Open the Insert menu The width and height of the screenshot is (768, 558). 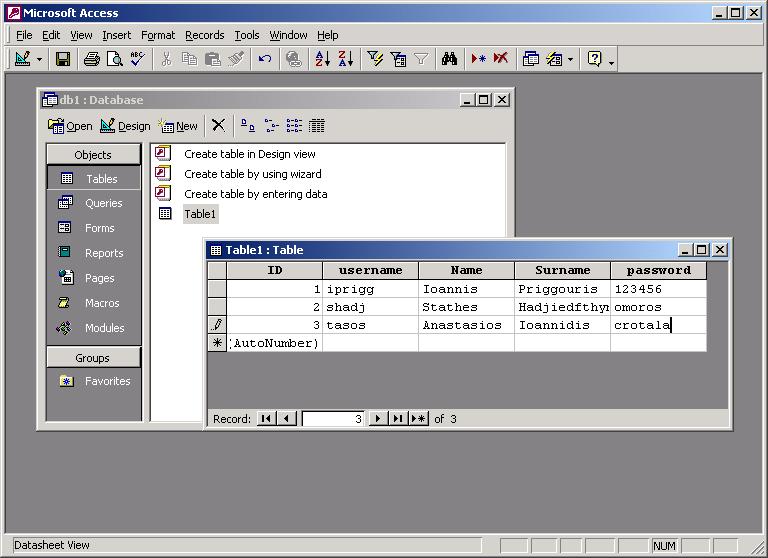pyautogui.click(x=117, y=35)
